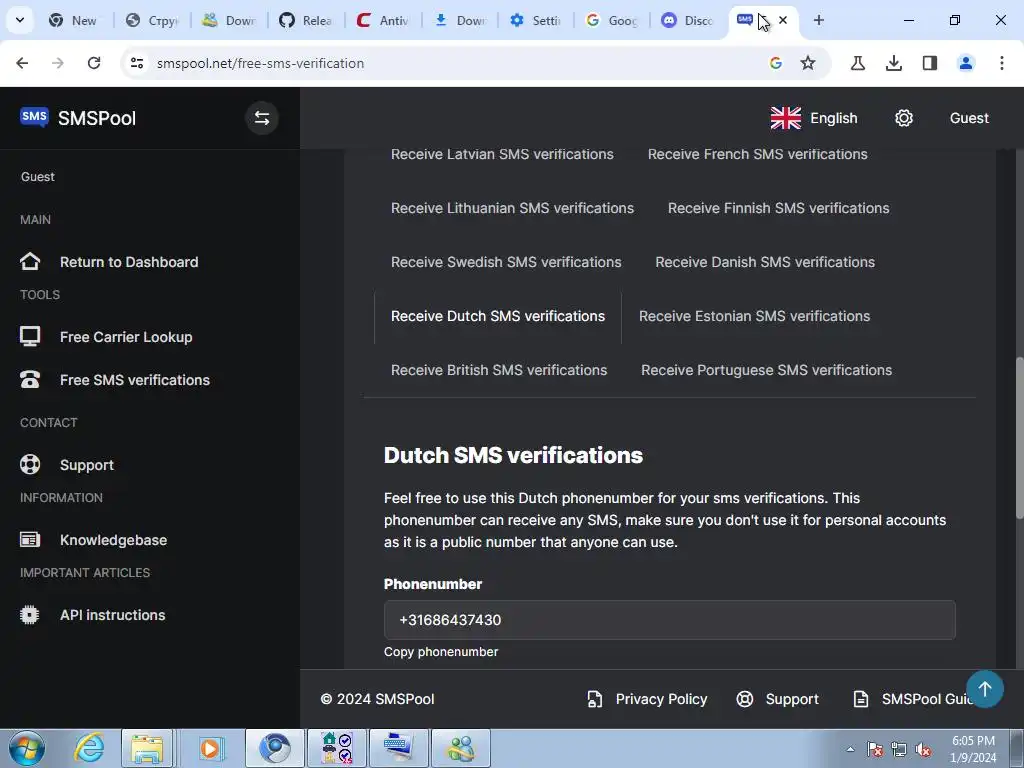The image size is (1024, 768).
Task: Select Receive French SMS verifications
Action: (x=758, y=154)
